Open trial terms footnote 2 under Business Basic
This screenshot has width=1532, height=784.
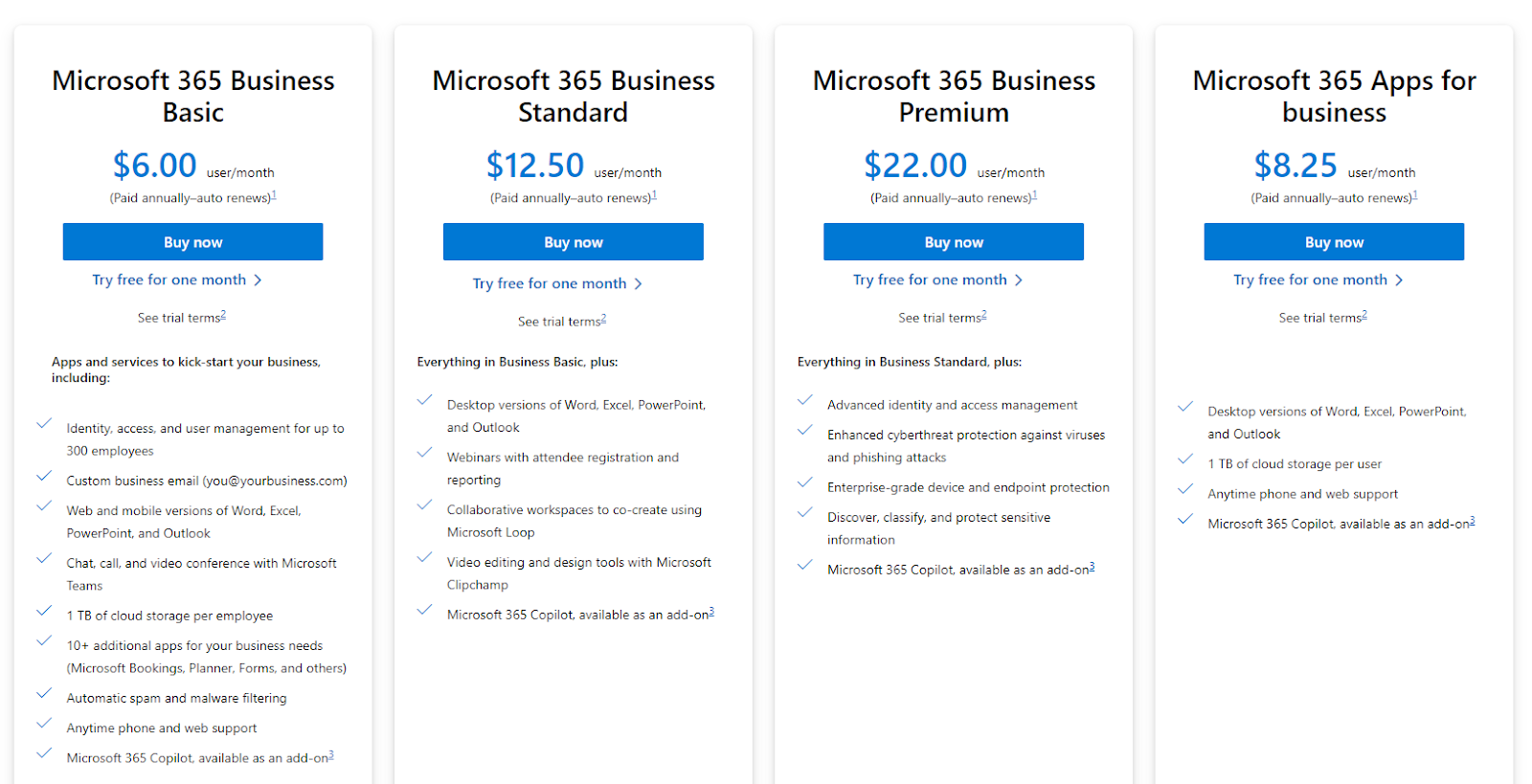pos(223,315)
